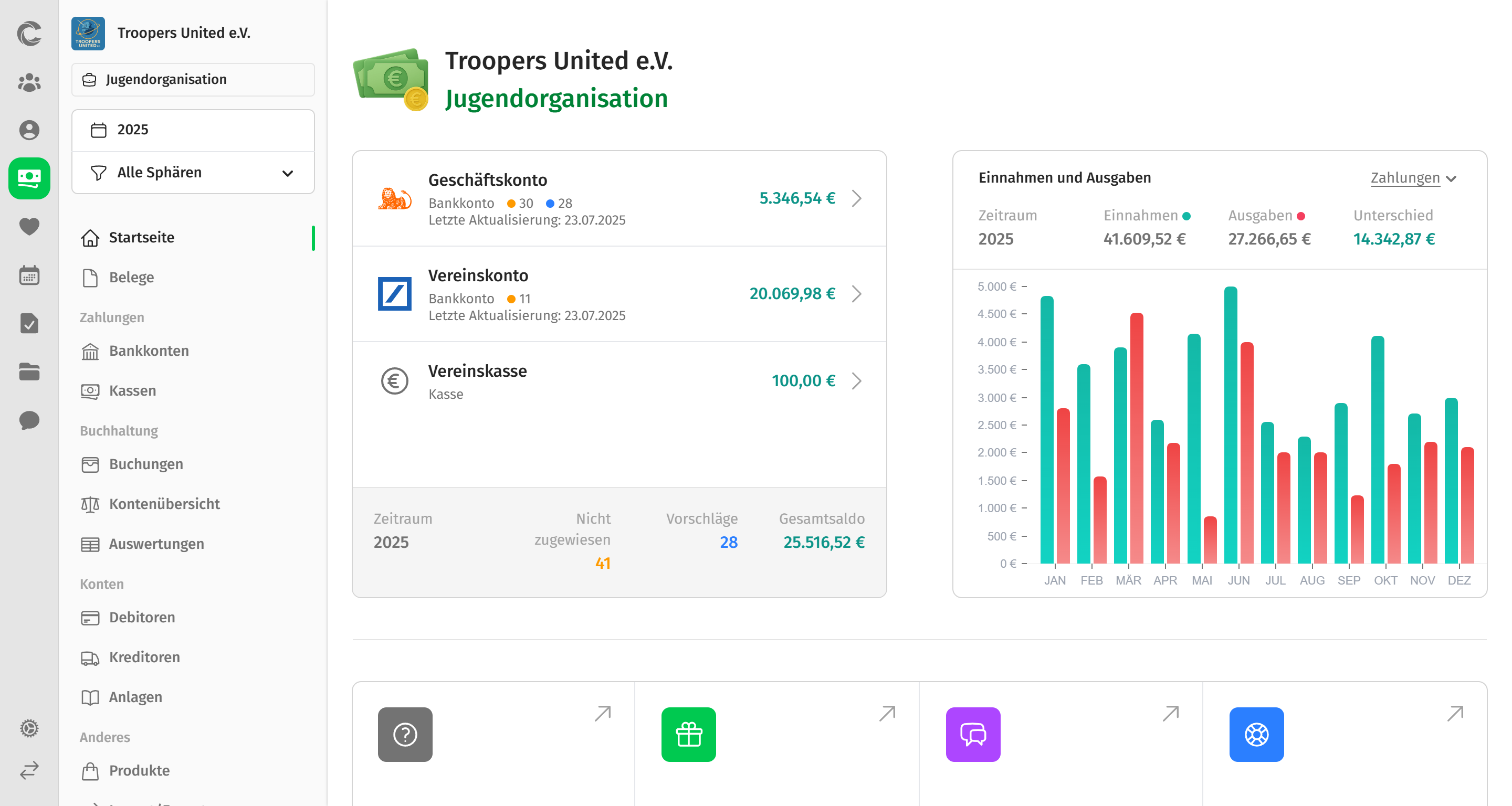Select Kontenübersicht menu item
The height and width of the screenshot is (806, 1512).
(x=164, y=504)
